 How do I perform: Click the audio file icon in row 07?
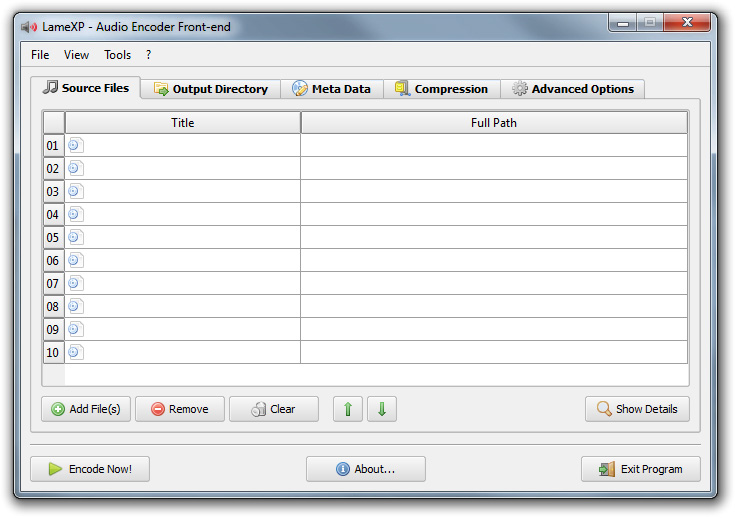[x=75, y=283]
